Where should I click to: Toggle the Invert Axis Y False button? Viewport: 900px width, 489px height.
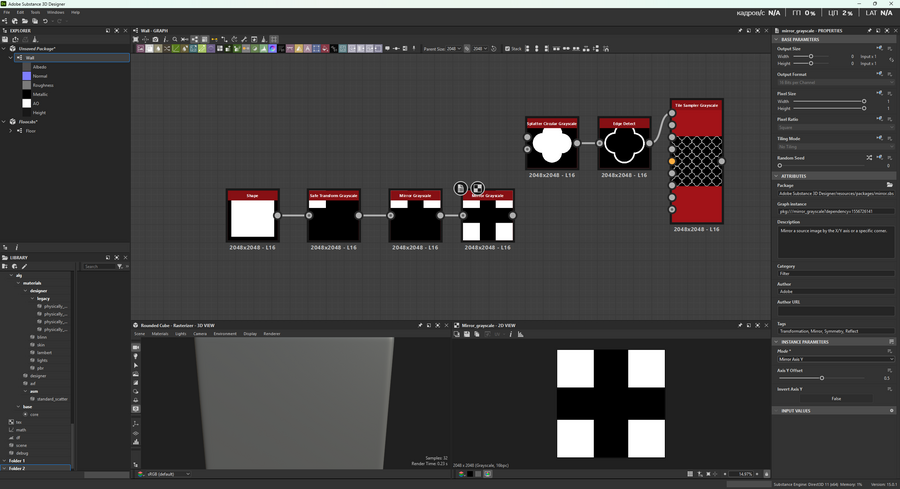coord(835,398)
